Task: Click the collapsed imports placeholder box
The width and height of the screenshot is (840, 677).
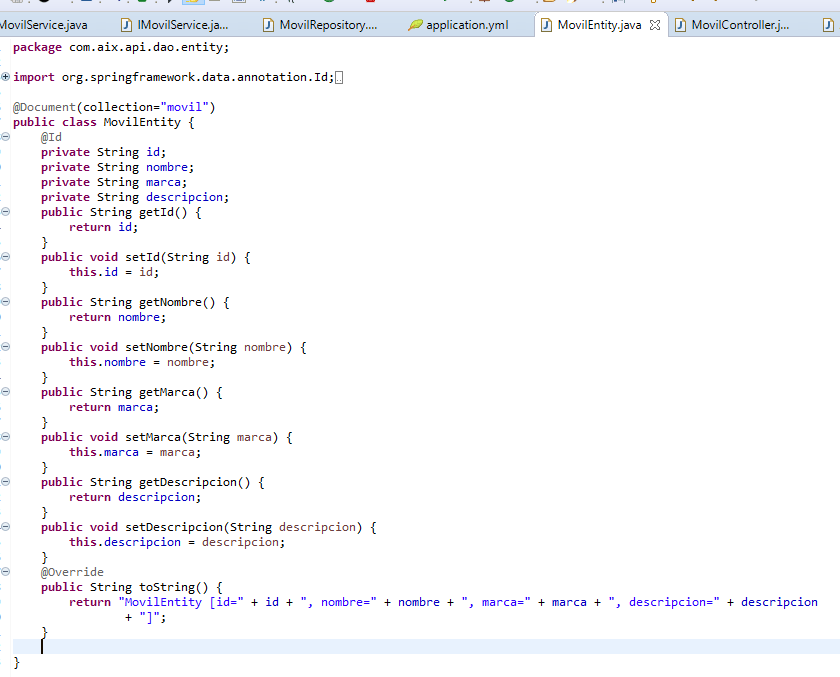Action: 340,78
